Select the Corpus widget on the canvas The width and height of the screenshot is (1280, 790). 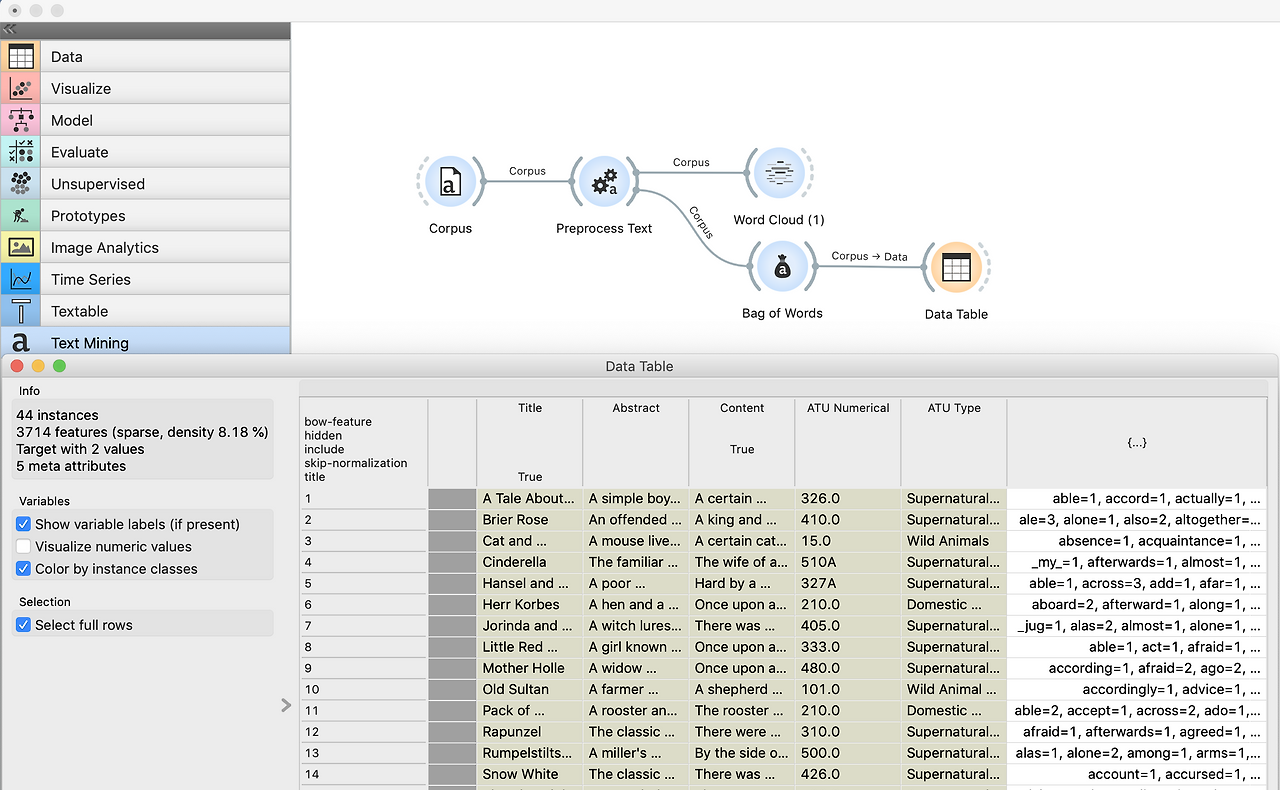tap(450, 182)
